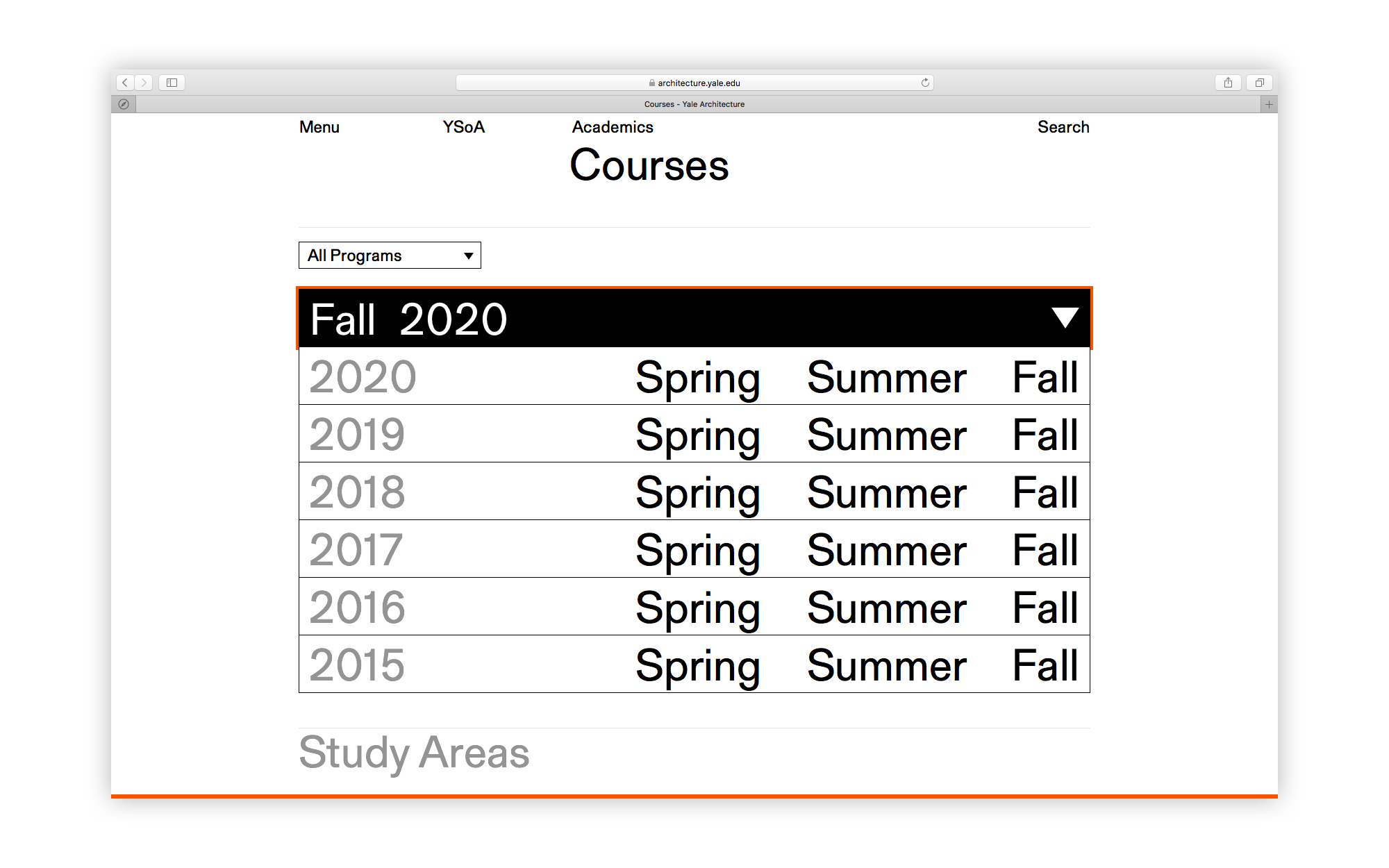Open the Menu navigation item

coord(319,127)
